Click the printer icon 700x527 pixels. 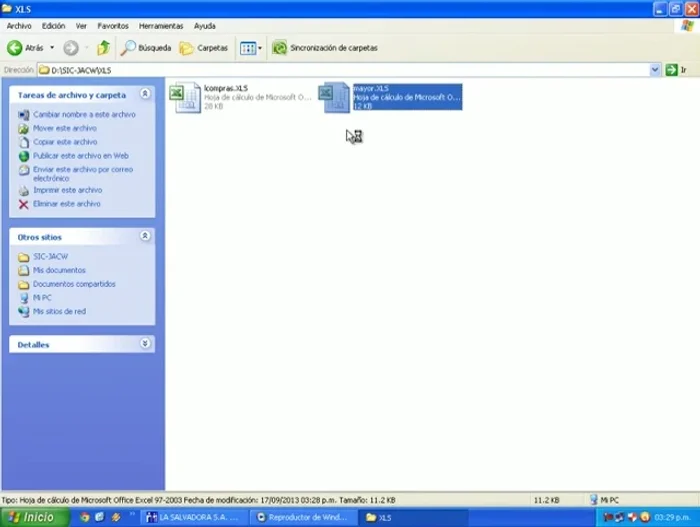tap(24, 191)
